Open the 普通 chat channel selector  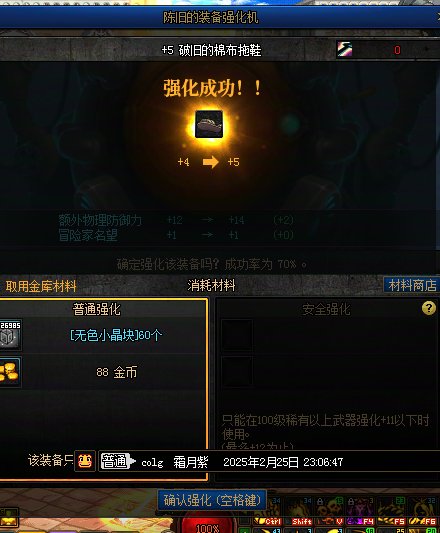coord(118,462)
